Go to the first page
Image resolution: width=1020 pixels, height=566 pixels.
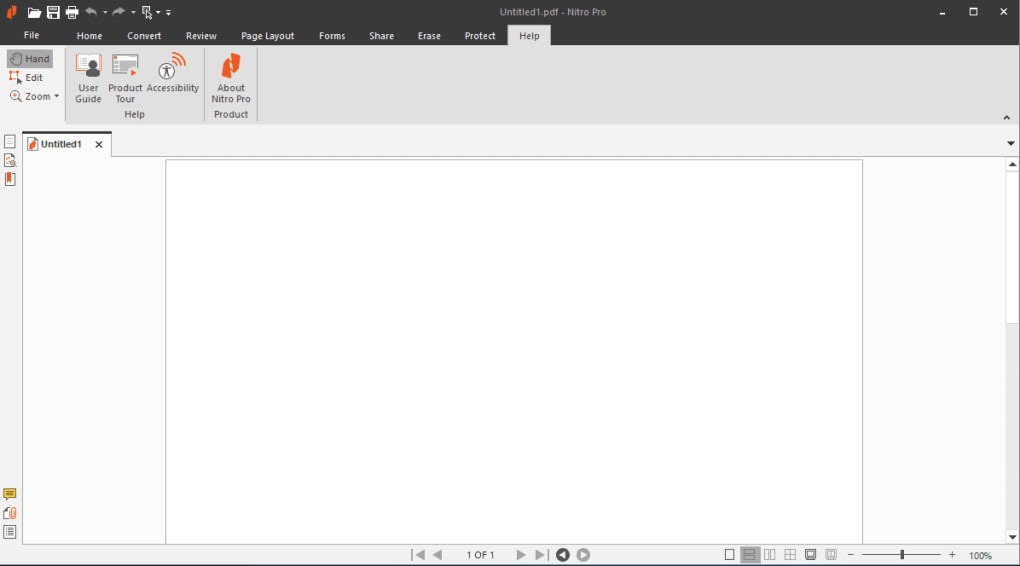[x=418, y=555]
